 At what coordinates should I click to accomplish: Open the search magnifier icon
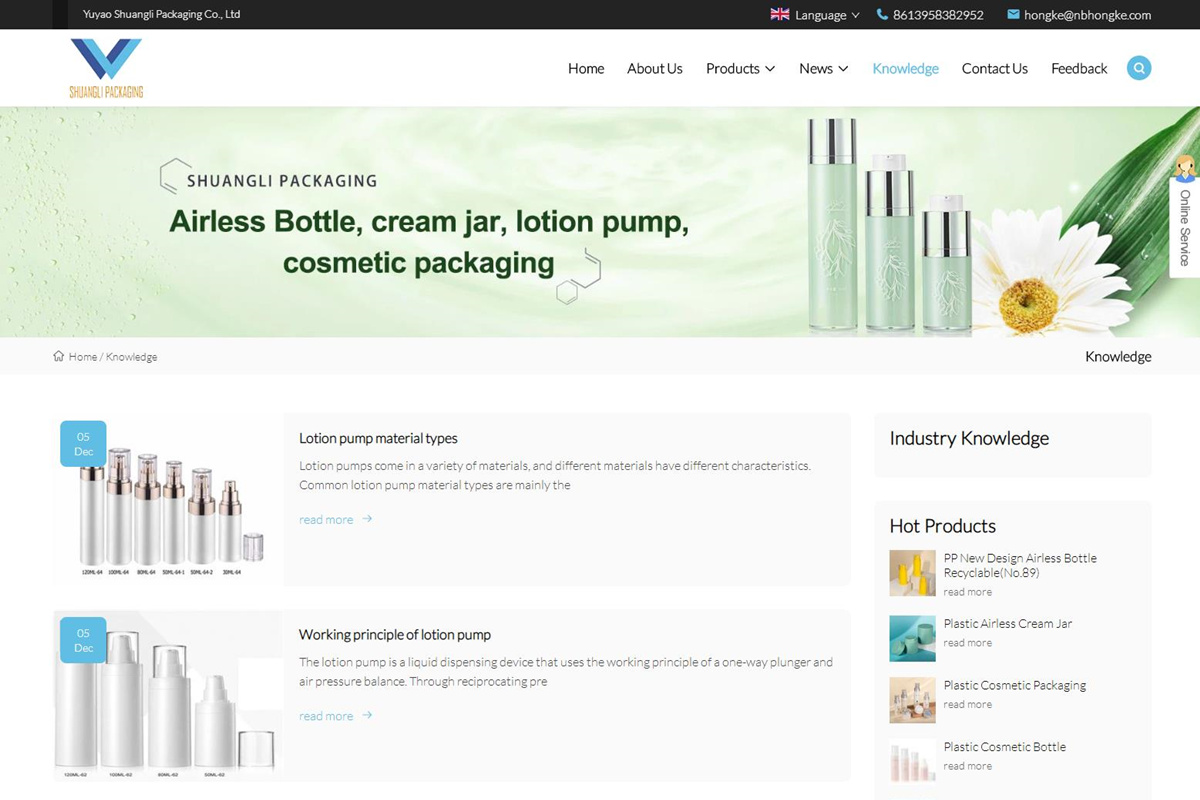(x=1139, y=68)
